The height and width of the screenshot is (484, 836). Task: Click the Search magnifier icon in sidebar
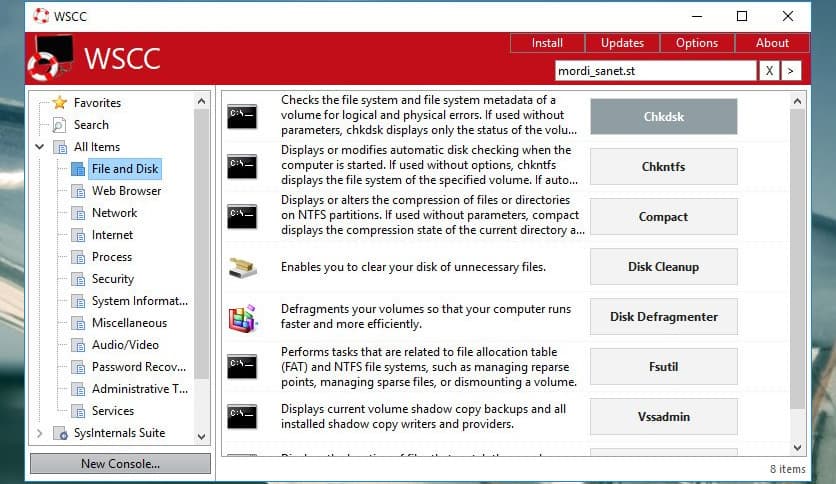coord(59,125)
